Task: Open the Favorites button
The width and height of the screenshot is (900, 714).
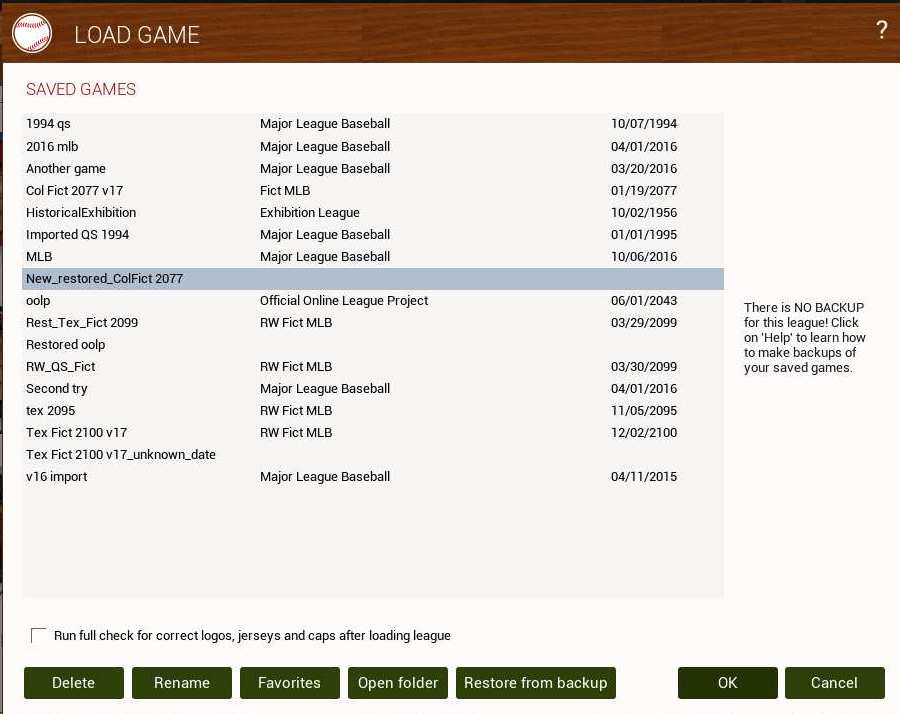Action: (289, 683)
